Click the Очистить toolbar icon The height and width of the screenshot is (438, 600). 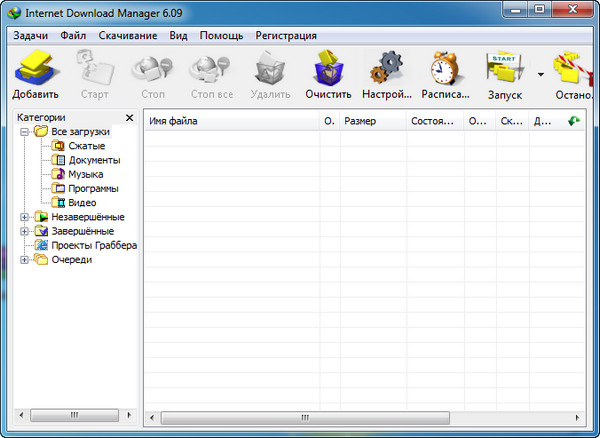pos(329,74)
